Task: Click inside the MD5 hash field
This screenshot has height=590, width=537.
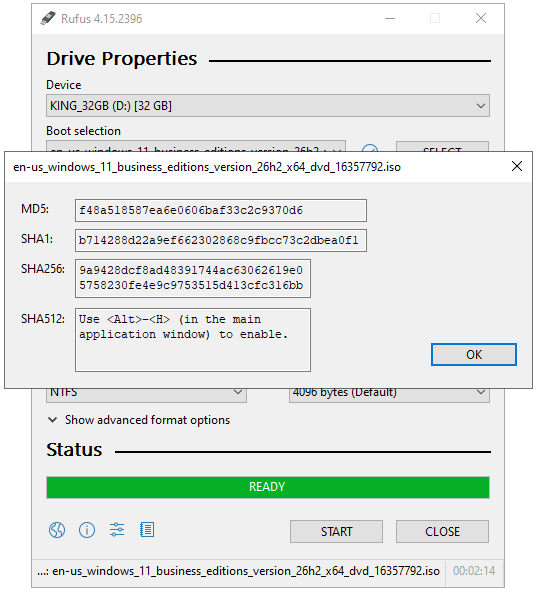Action: (221, 210)
